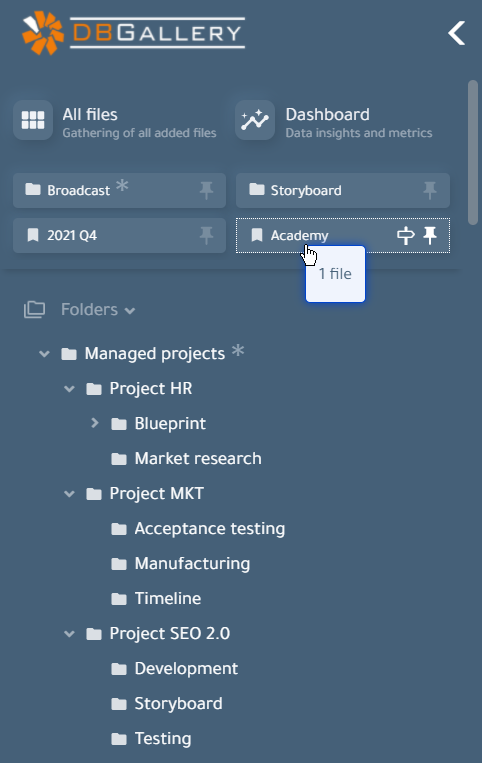
Task: Click the DBGallery logo
Action: point(133,33)
